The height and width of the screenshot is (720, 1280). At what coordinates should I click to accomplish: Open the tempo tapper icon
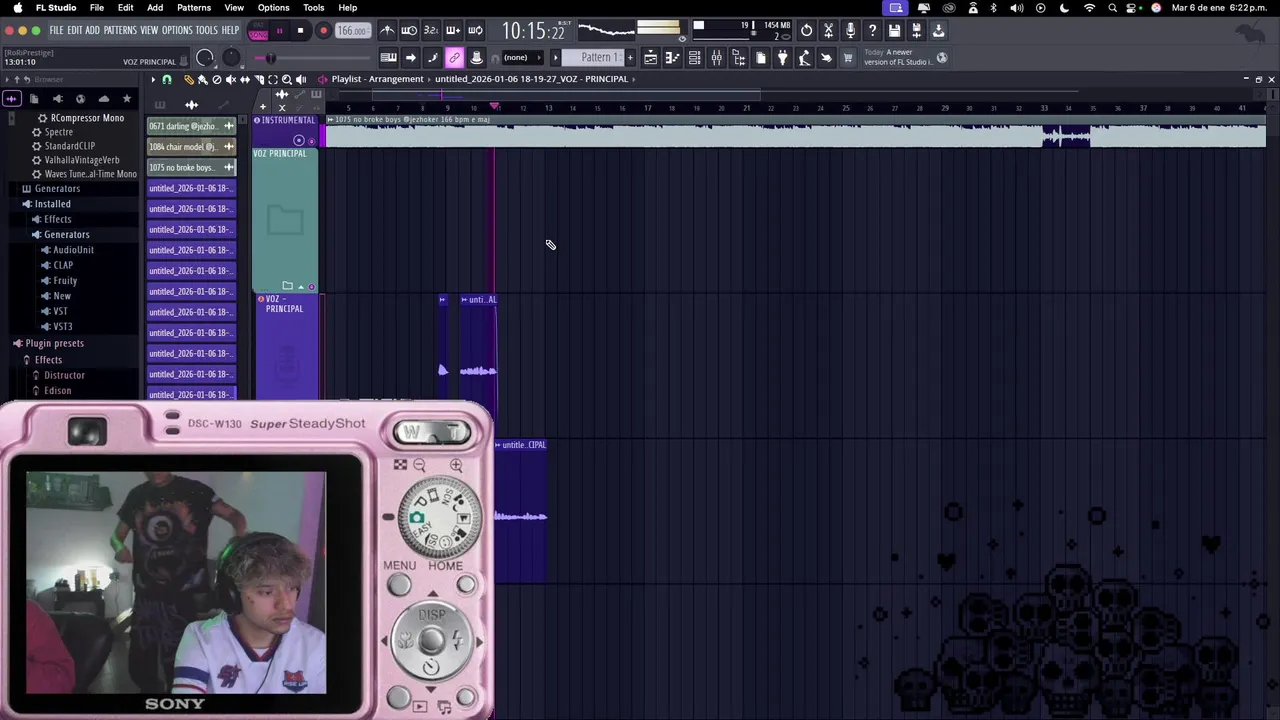pos(805,58)
